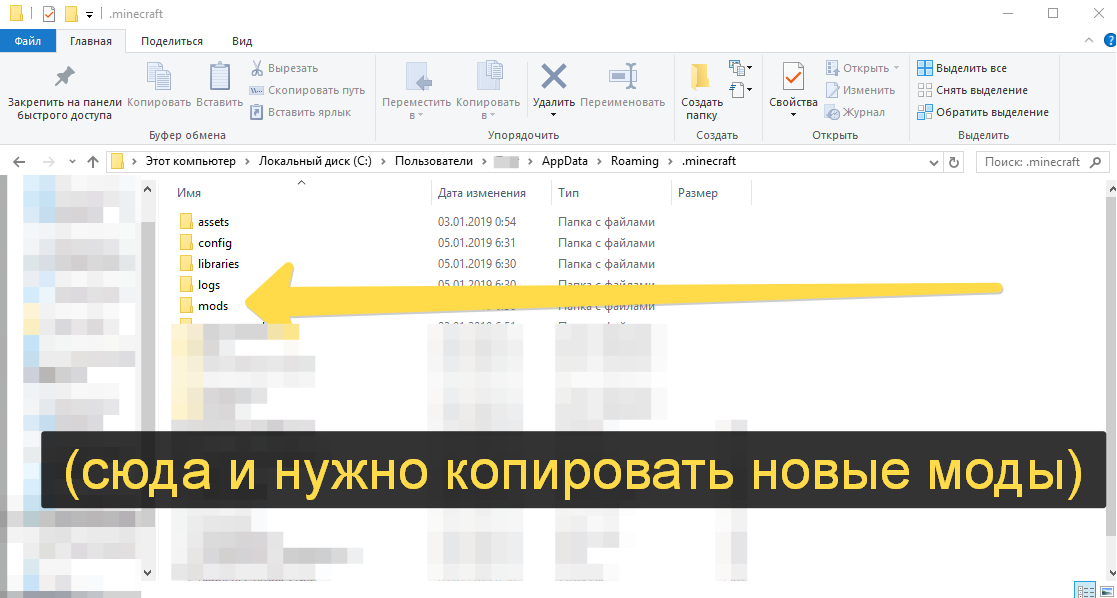
Task: Click Обратить выделение button
Action: point(982,112)
